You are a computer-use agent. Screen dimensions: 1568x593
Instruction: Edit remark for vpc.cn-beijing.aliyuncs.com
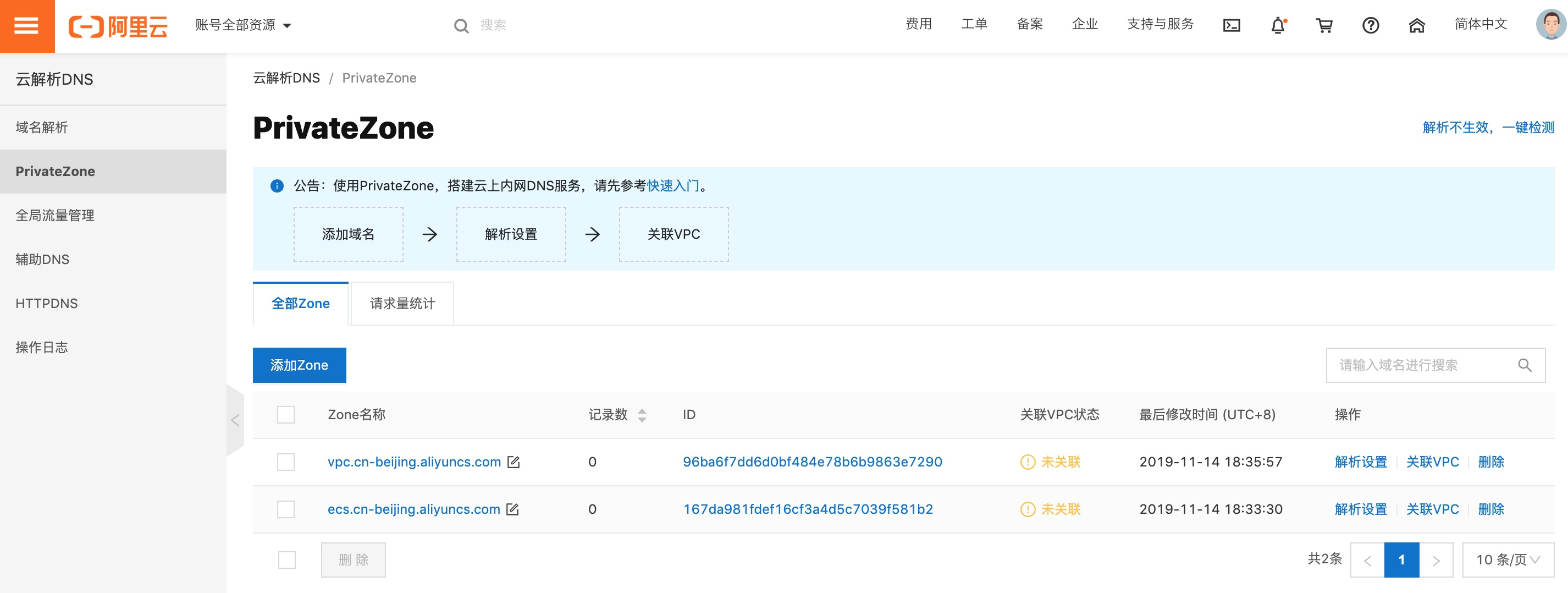(x=514, y=462)
